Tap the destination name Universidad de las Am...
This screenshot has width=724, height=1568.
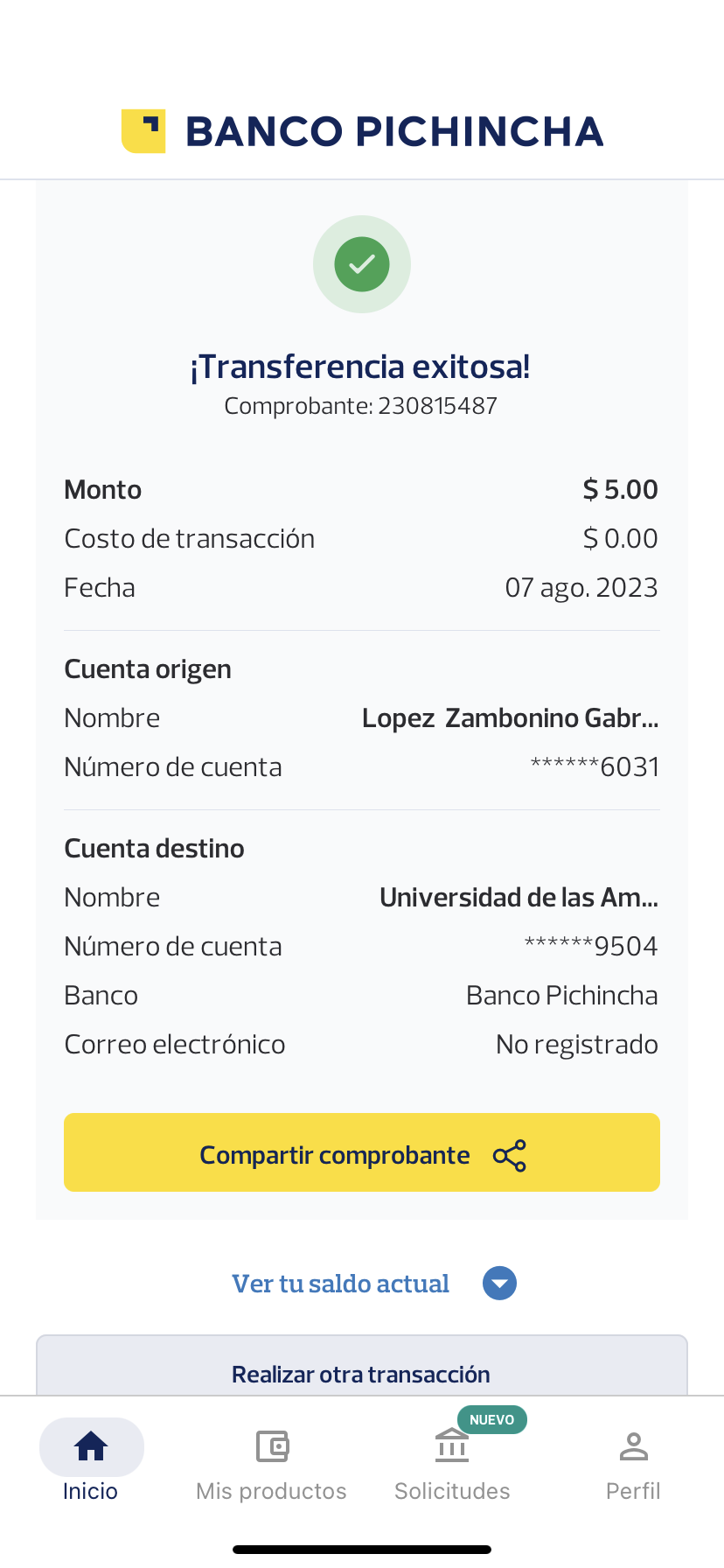519,898
